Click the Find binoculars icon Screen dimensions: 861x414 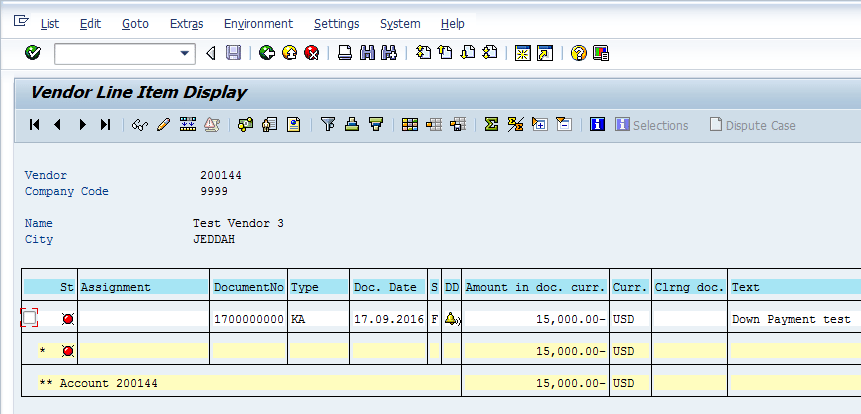366,53
